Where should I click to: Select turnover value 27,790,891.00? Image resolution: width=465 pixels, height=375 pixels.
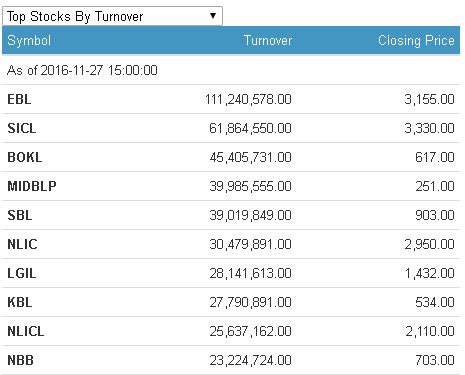pyautogui.click(x=250, y=302)
